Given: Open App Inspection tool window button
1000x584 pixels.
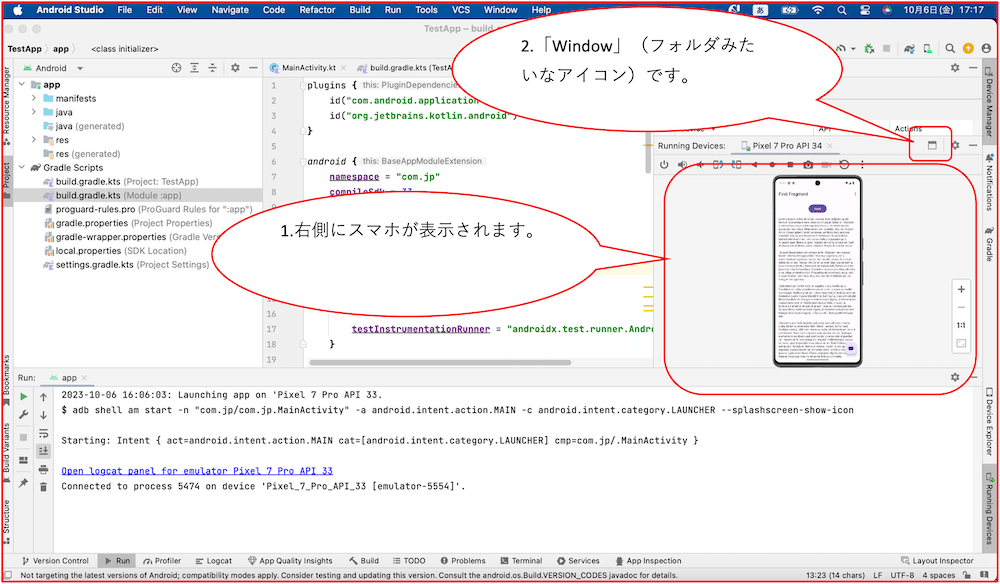Looking at the screenshot, I should pos(649,561).
